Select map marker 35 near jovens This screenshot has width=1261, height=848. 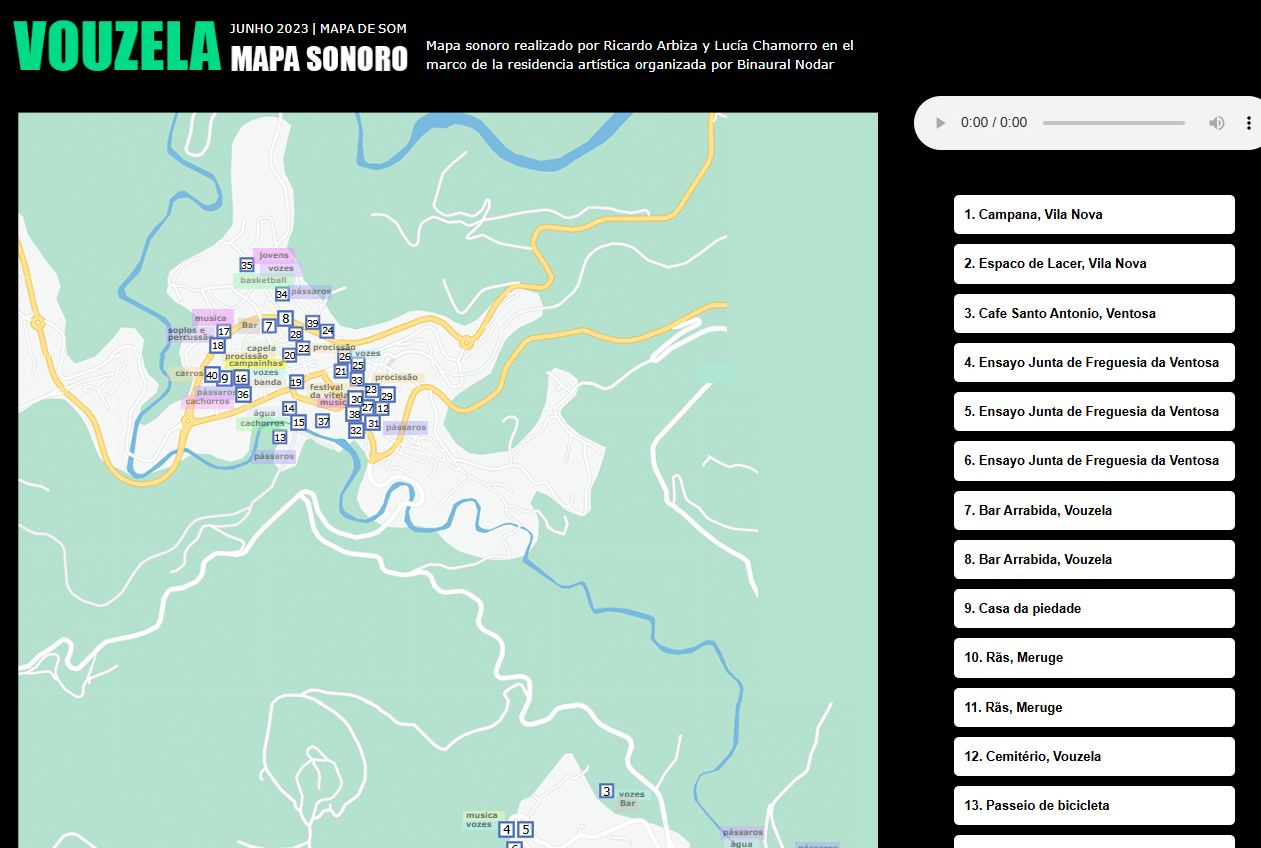(247, 265)
